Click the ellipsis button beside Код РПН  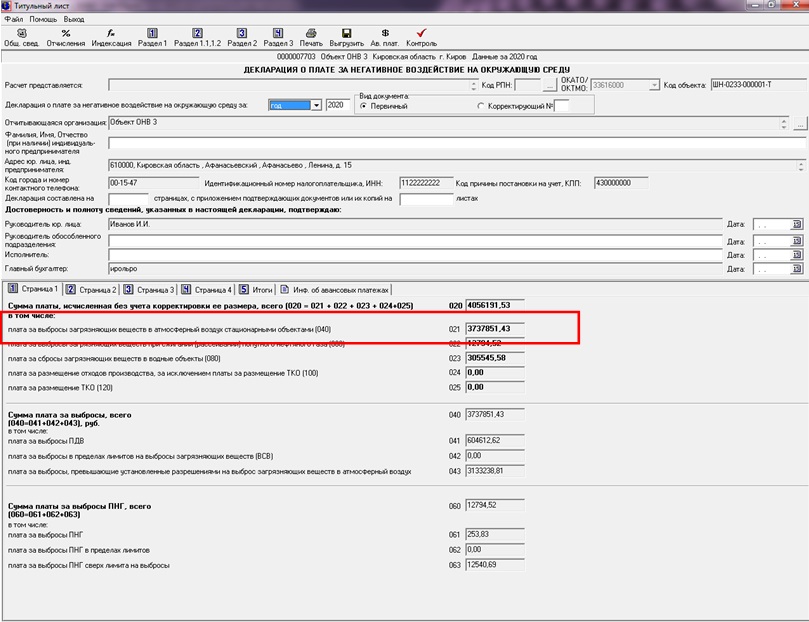[550, 85]
